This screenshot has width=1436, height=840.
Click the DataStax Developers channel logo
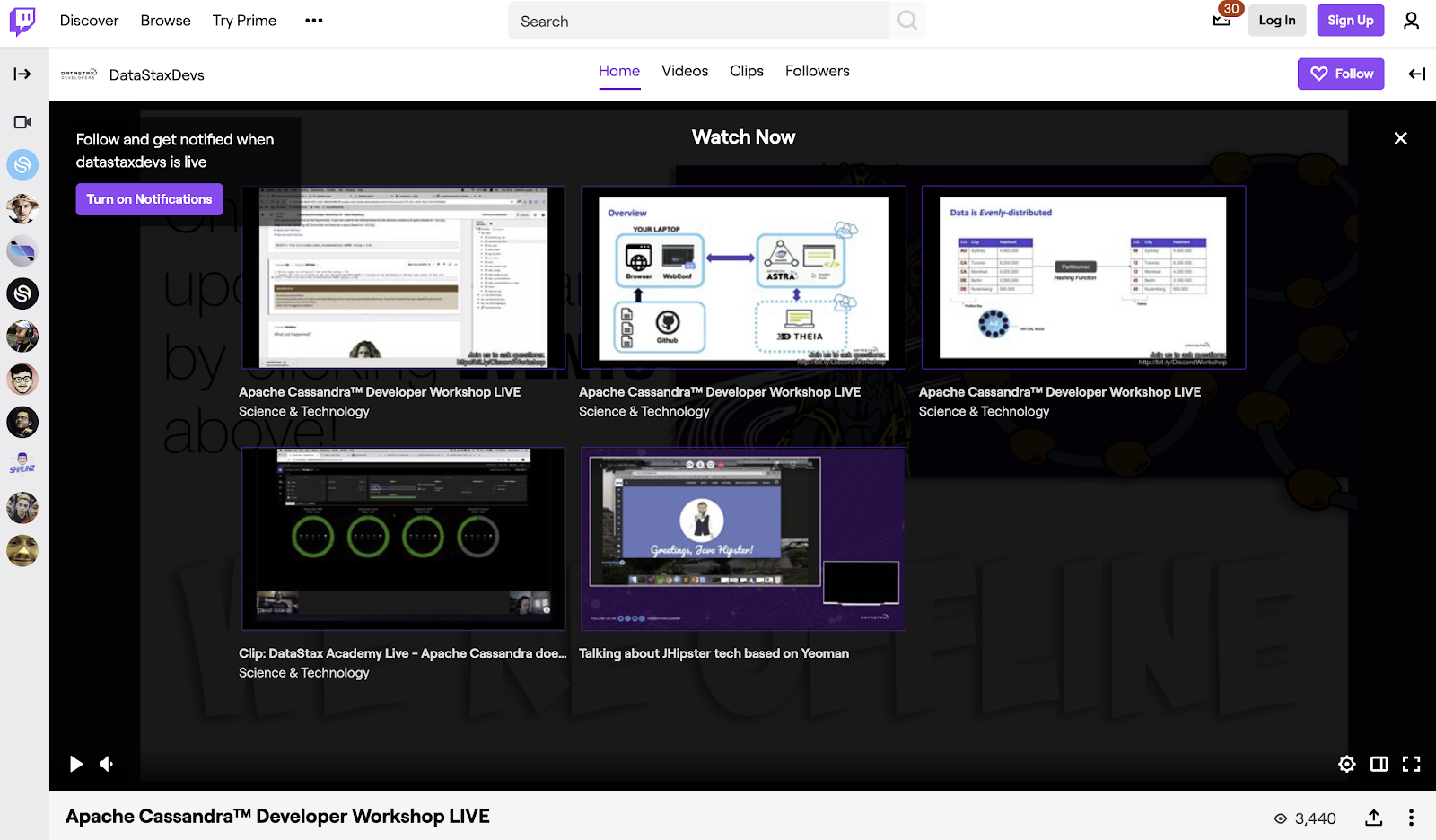(79, 74)
